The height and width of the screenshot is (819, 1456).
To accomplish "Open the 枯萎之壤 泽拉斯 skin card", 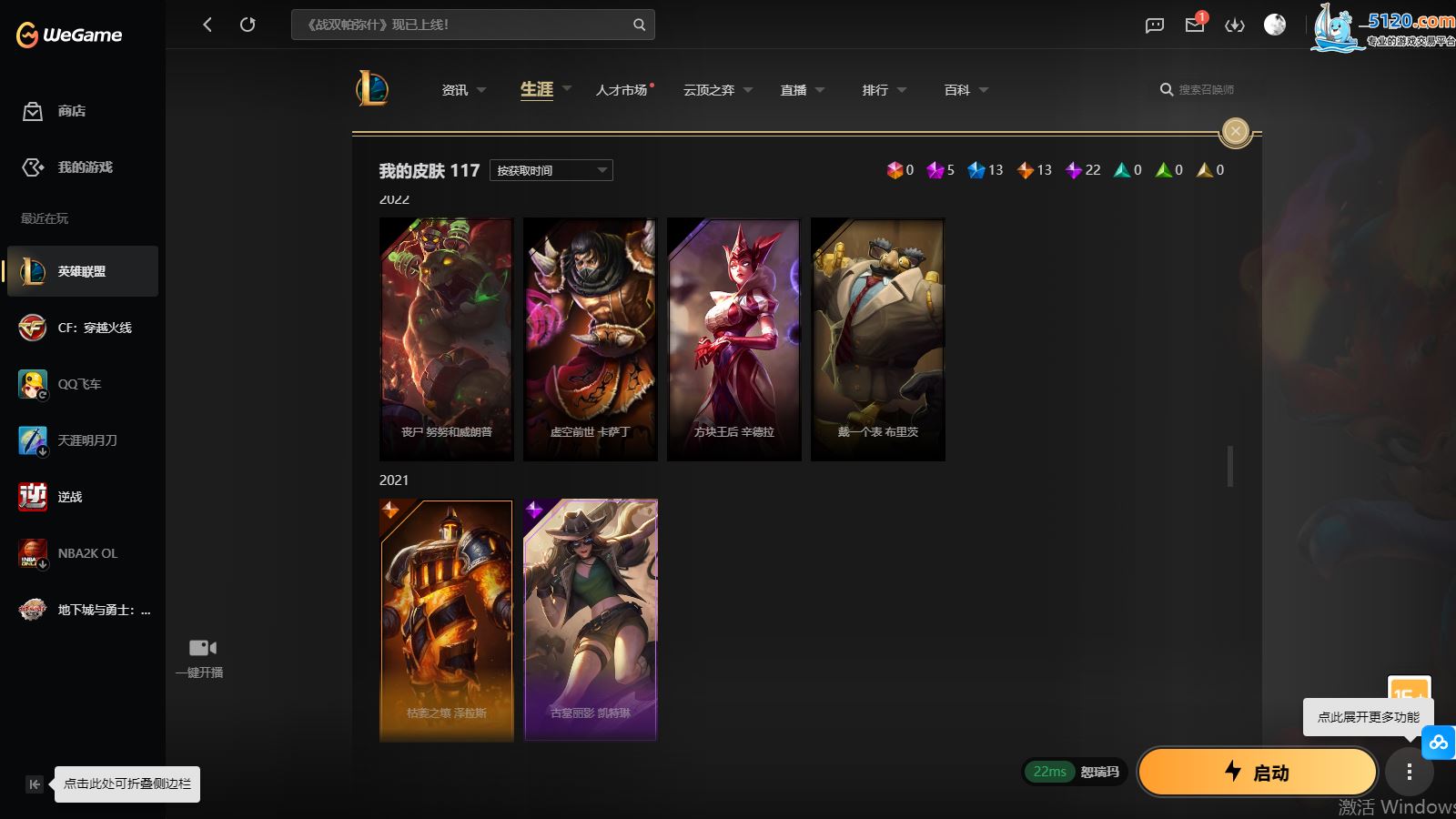I will click(x=447, y=620).
